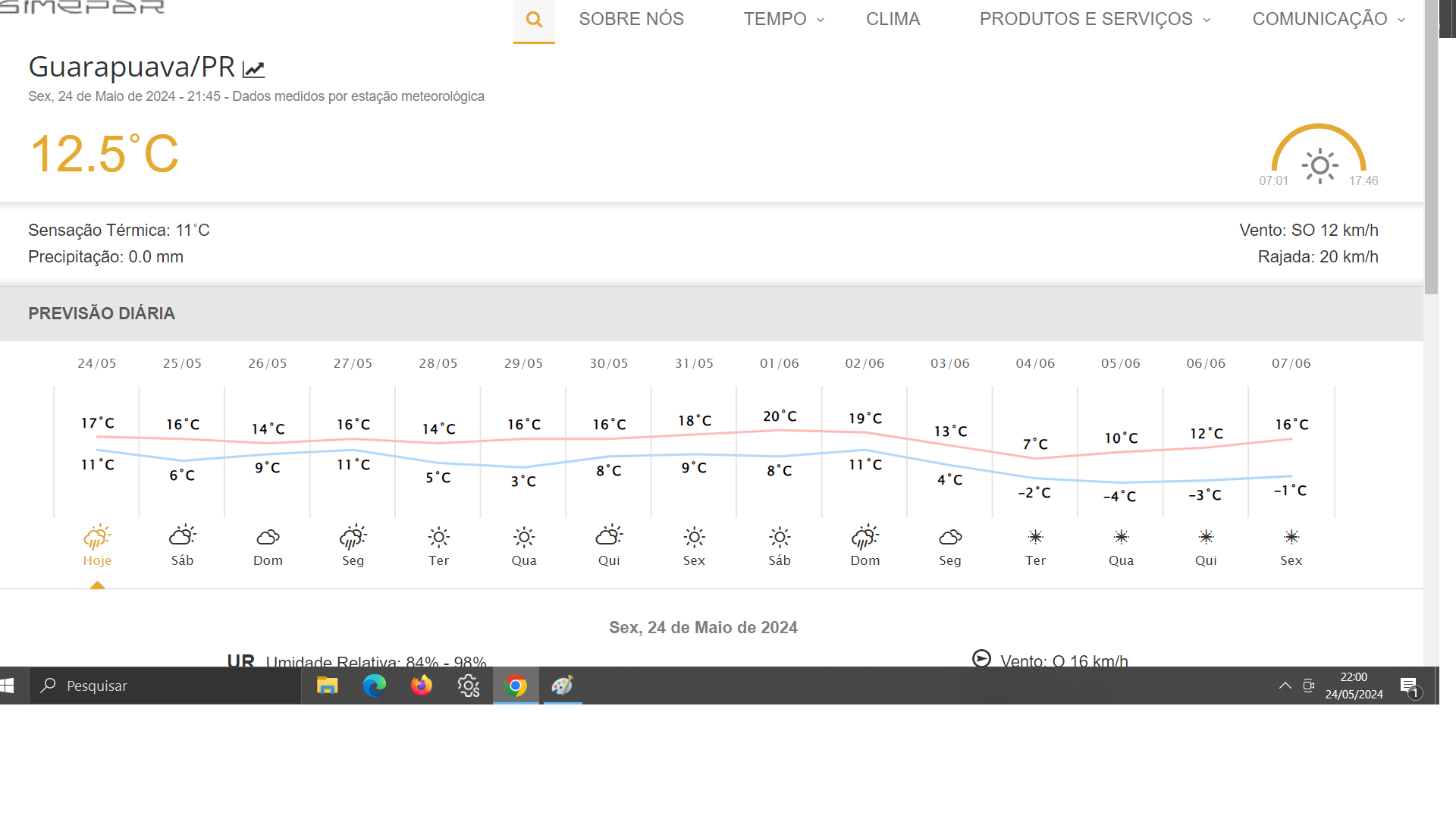Click the Pesquisar taskbar search box
The height and width of the screenshot is (819, 1456).
[x=165, y=686]
